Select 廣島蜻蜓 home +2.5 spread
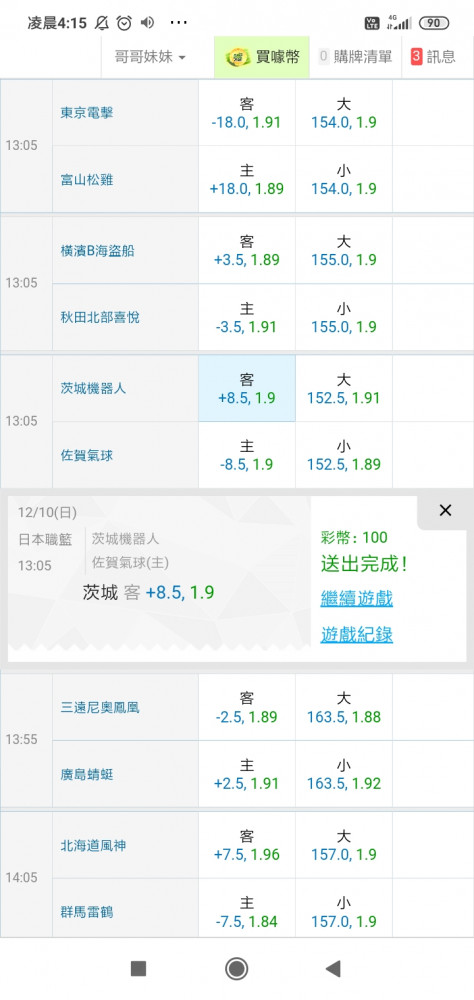Screen dimensions: 474x1000 tap(247, 774)
